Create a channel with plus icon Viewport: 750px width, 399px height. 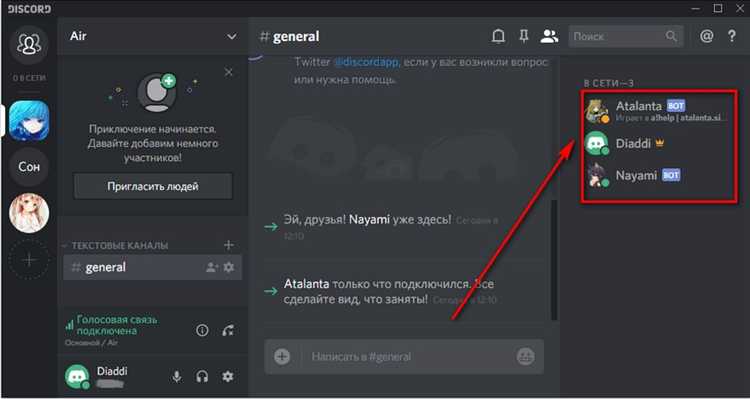click(229, 245)
